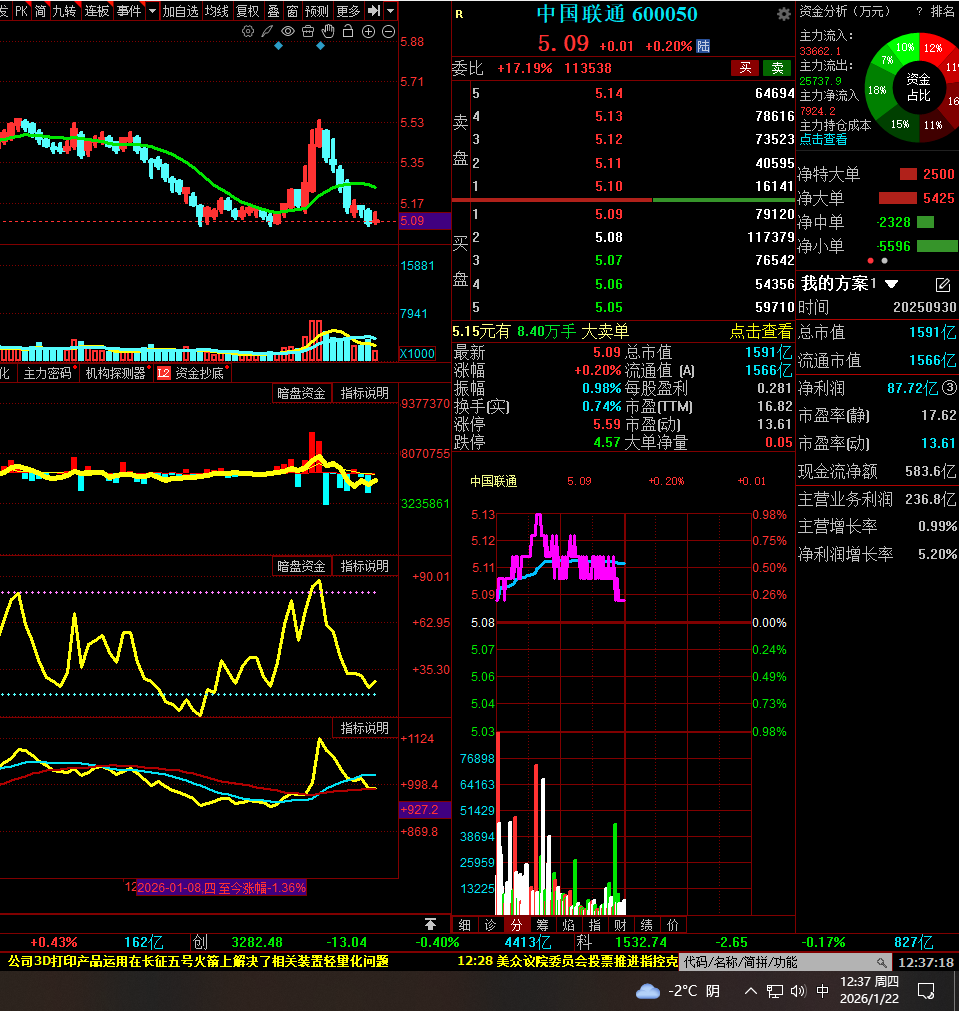Image resolution: width=959 pixels, height=1011 pixels.
Task: Toggle the chart lock icon
Action: click(x=348, y=31)
